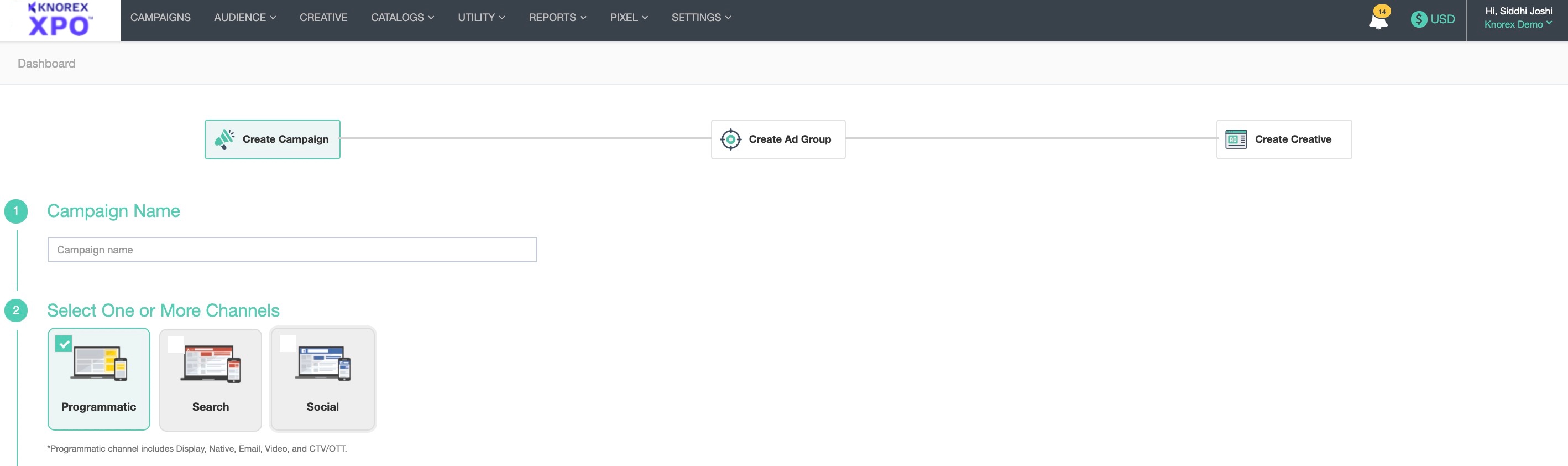Expand the Audience dropdown menu
Screen dimensions: 1568x466
245,18
